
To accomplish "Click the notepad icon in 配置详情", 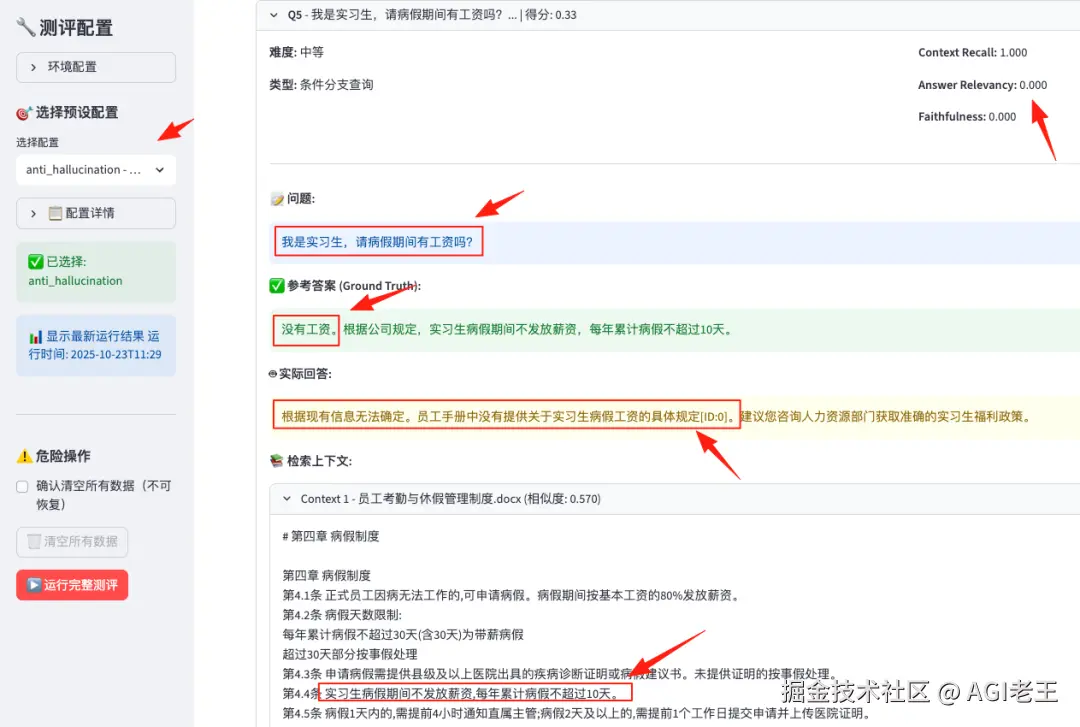I will click(55, 214).
